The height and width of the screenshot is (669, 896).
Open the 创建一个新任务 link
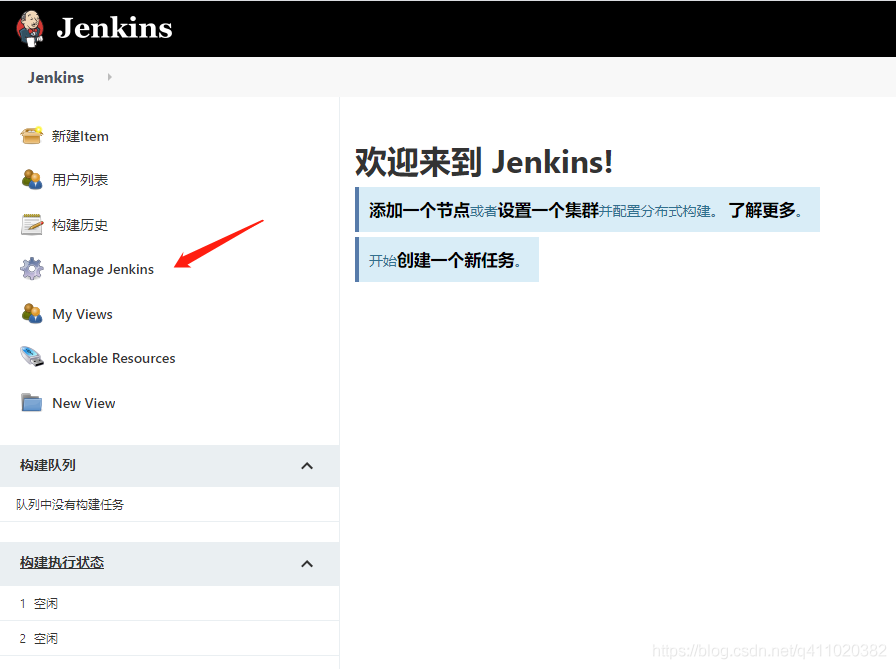coord(458,261)
